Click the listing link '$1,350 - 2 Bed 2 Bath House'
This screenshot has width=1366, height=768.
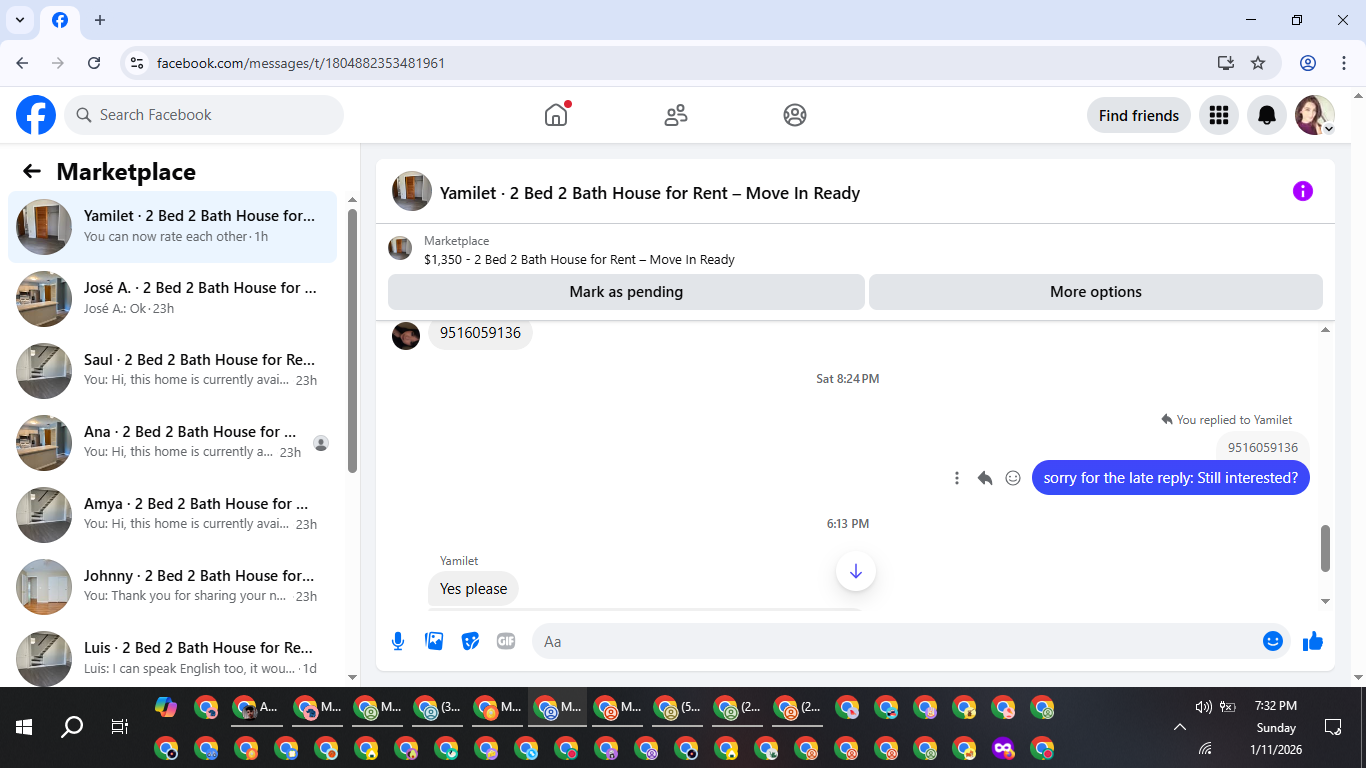pos(579,260)
